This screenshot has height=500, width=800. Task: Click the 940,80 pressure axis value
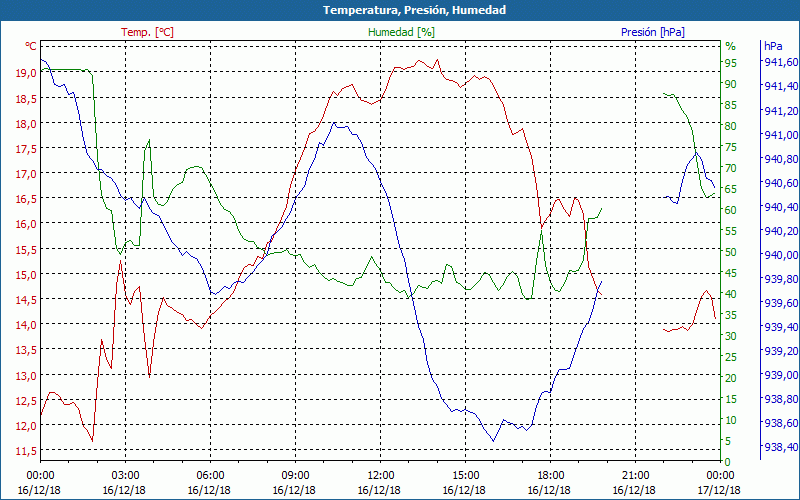(x=780, y=159)
